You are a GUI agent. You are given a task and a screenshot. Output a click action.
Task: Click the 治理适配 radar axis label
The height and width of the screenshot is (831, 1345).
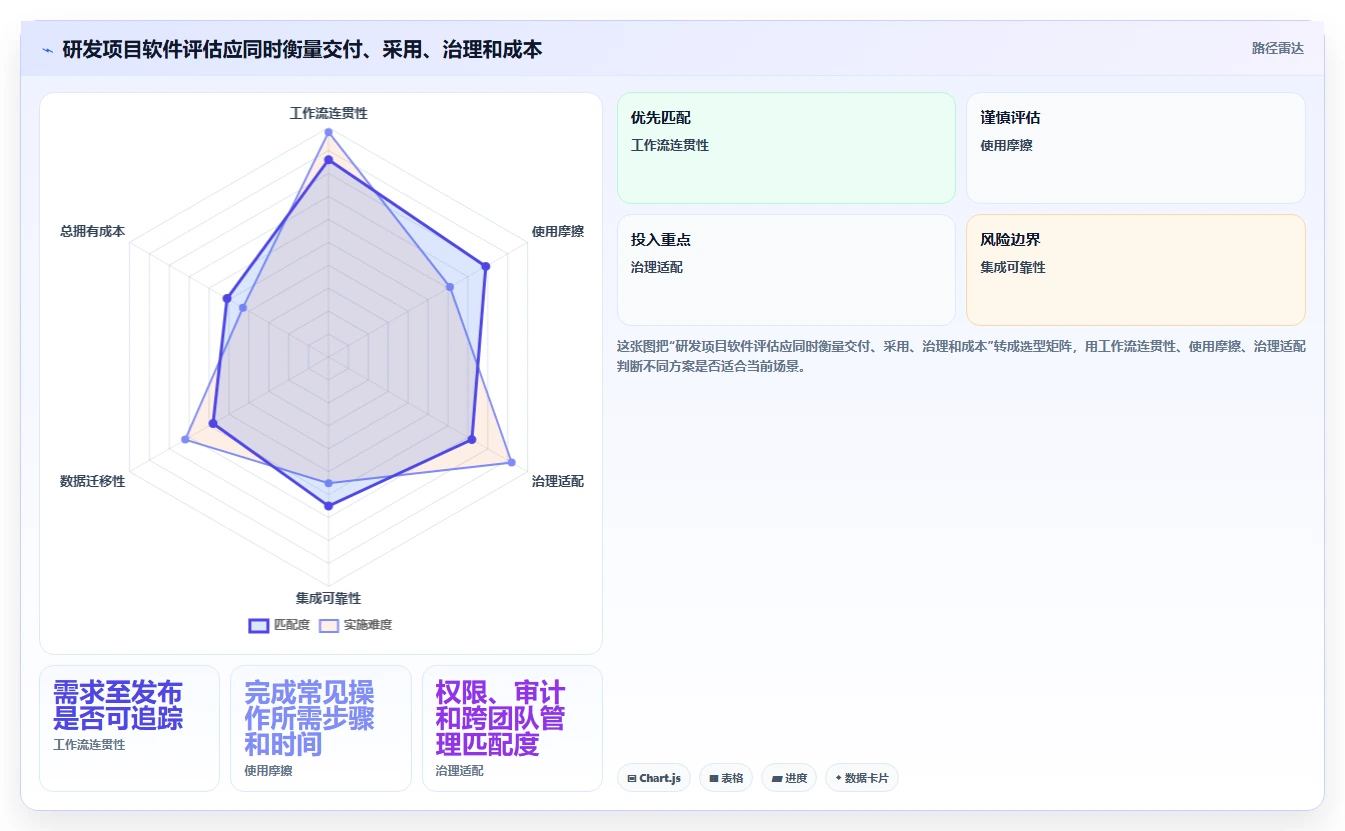[x=558, y=481]
